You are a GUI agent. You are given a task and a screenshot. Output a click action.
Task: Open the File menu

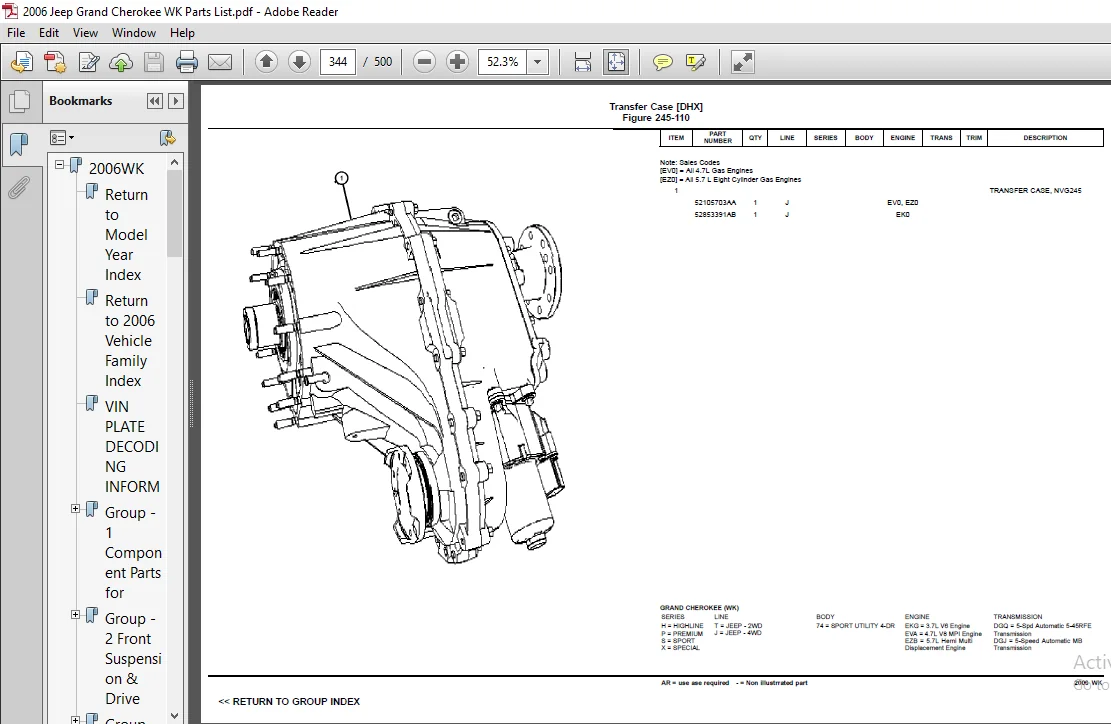(16, 33)
